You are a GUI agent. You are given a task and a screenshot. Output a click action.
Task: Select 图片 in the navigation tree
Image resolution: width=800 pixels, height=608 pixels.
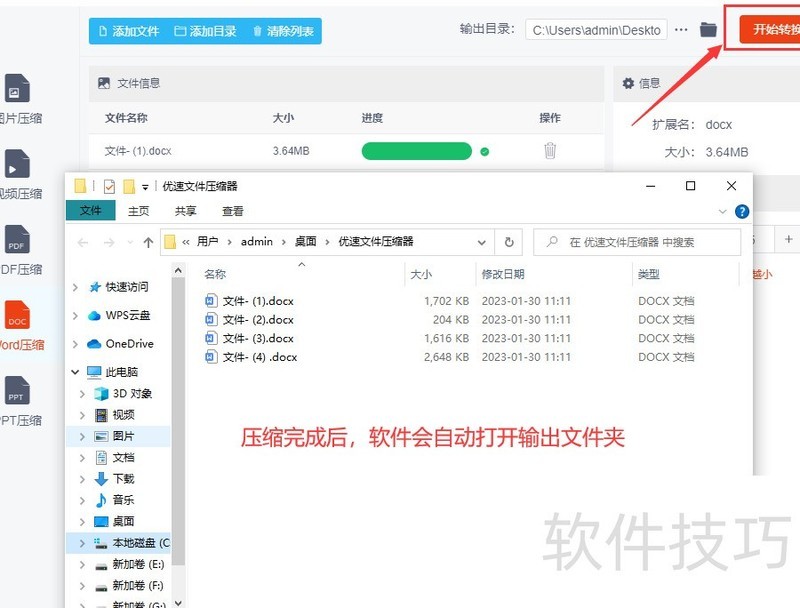click(123, 436)
